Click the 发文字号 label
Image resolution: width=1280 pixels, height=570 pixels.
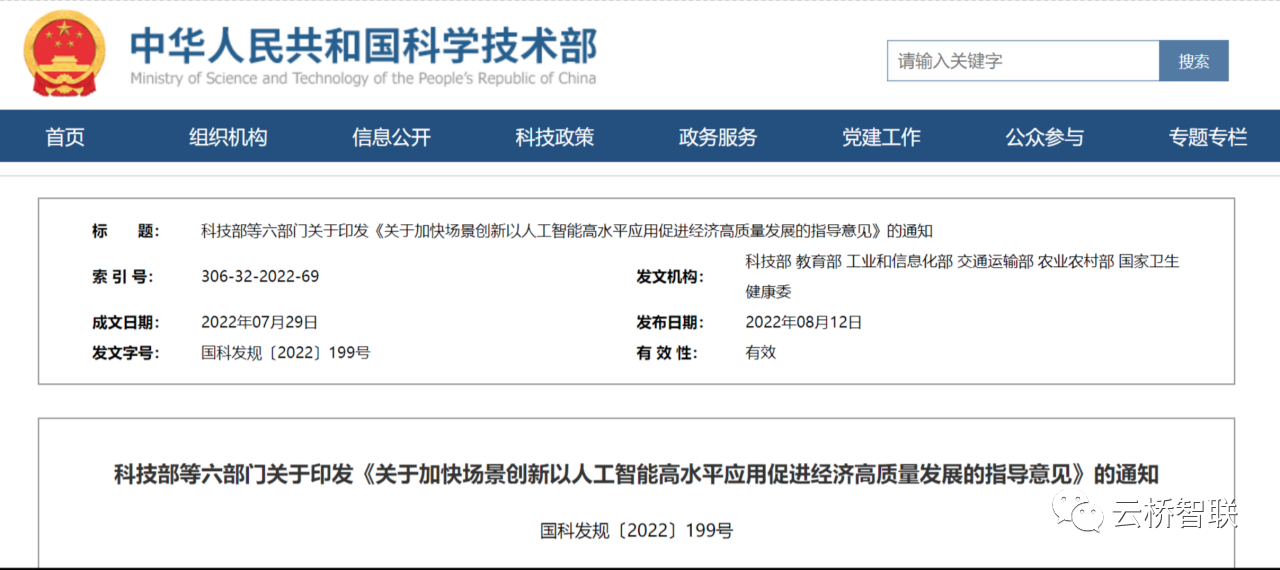(125, 352)
